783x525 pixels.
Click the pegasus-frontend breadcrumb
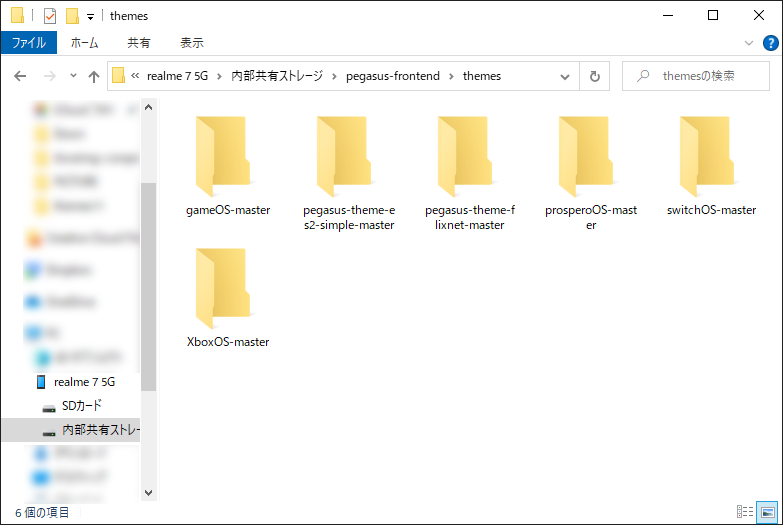point(392,76)
